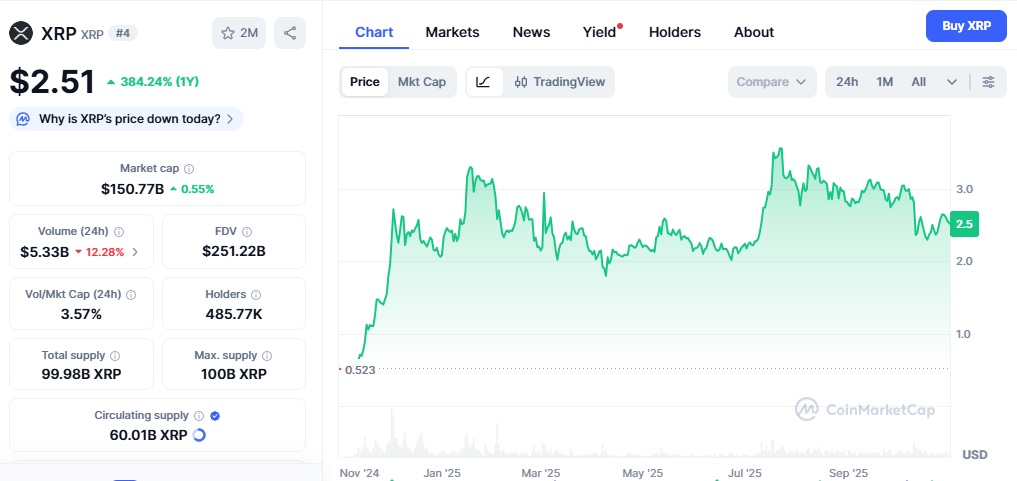Show Market cap info tooltip icon
The image size is (1017, 481).
click(189, 169)
